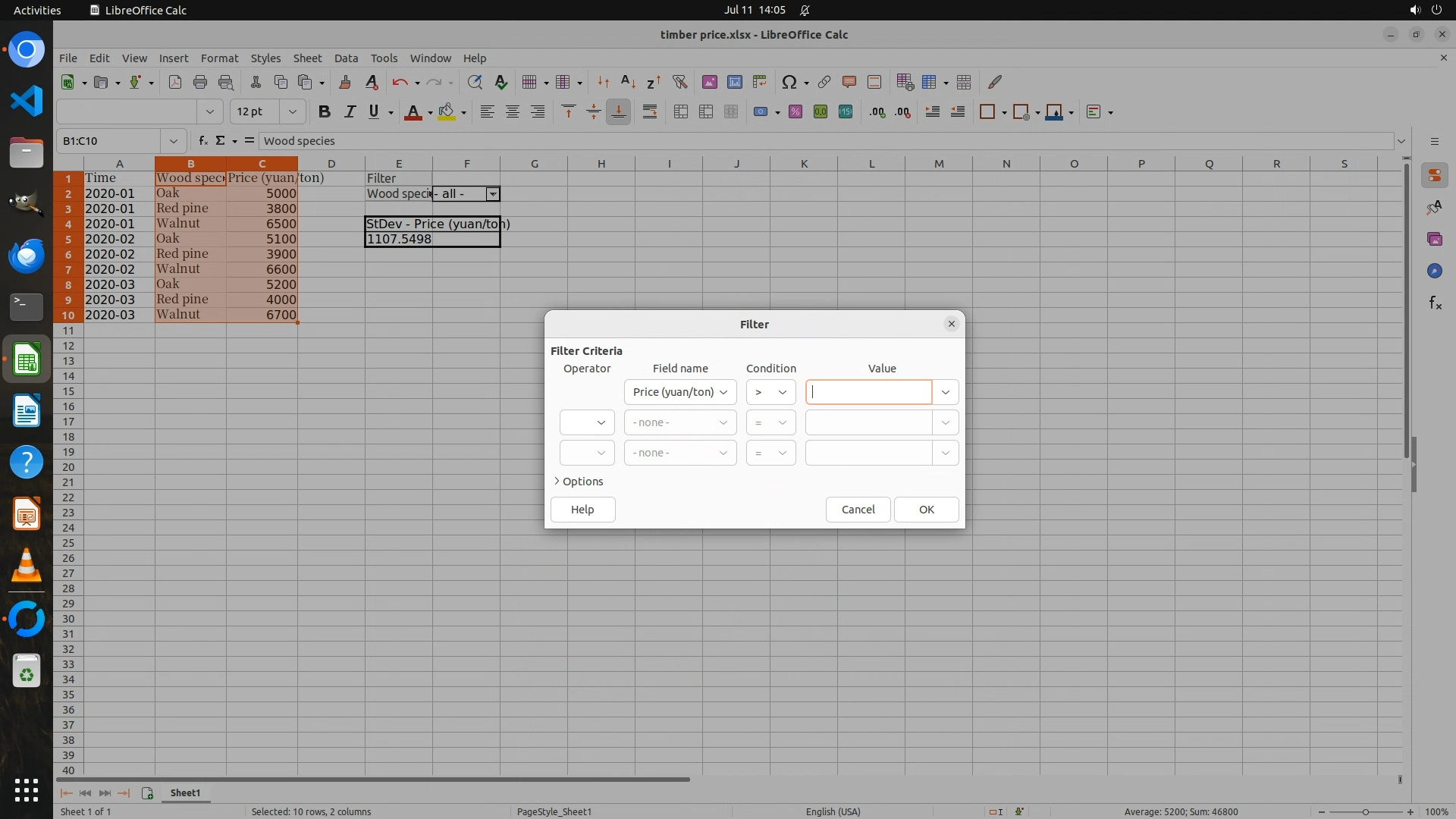The image size is (1456, 819).
Task: Toggle Wrap Text formatting
Action: [650, 112]
